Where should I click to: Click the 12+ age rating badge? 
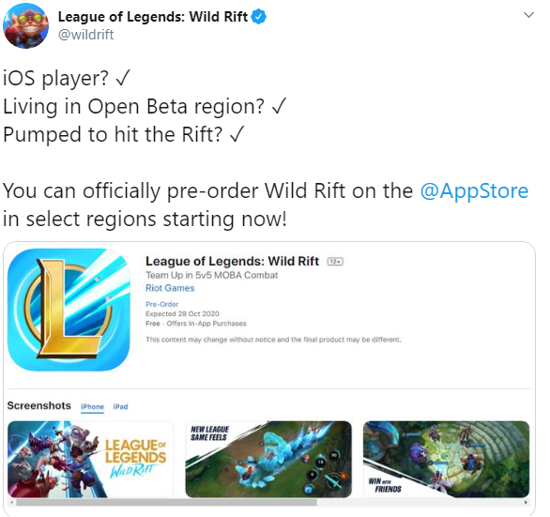(335, 262)
